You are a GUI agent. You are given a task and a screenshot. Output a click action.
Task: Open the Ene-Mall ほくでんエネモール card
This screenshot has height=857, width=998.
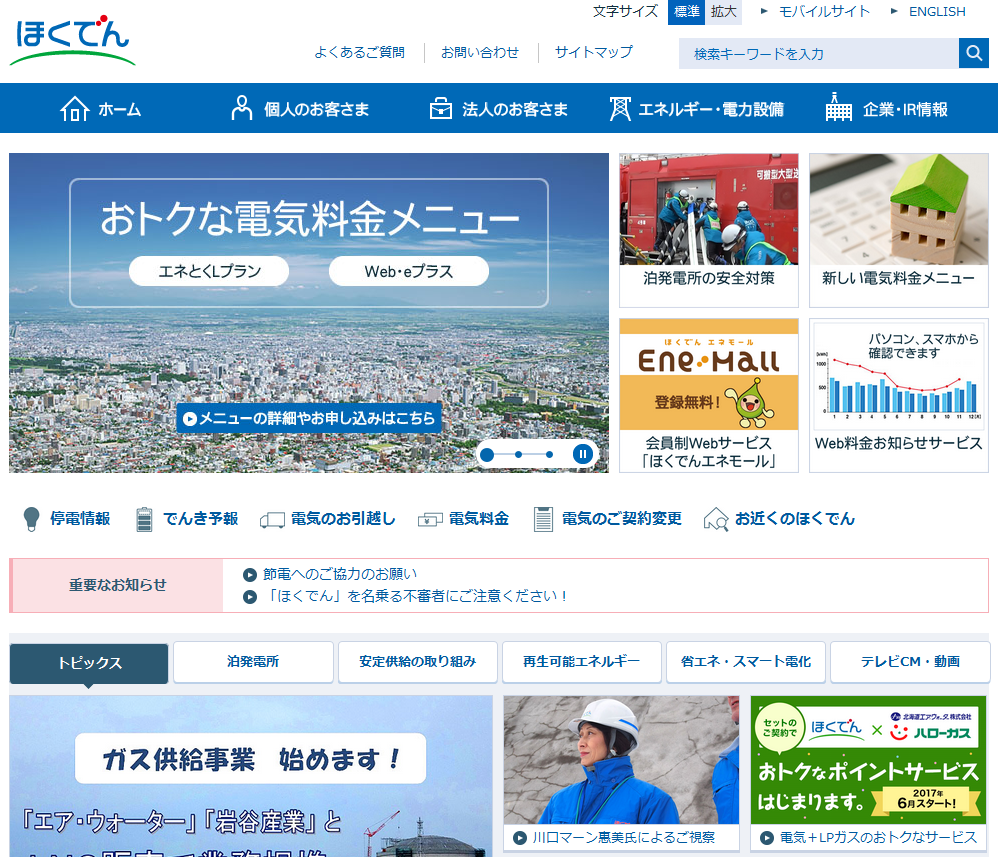[x=708, y=395]
